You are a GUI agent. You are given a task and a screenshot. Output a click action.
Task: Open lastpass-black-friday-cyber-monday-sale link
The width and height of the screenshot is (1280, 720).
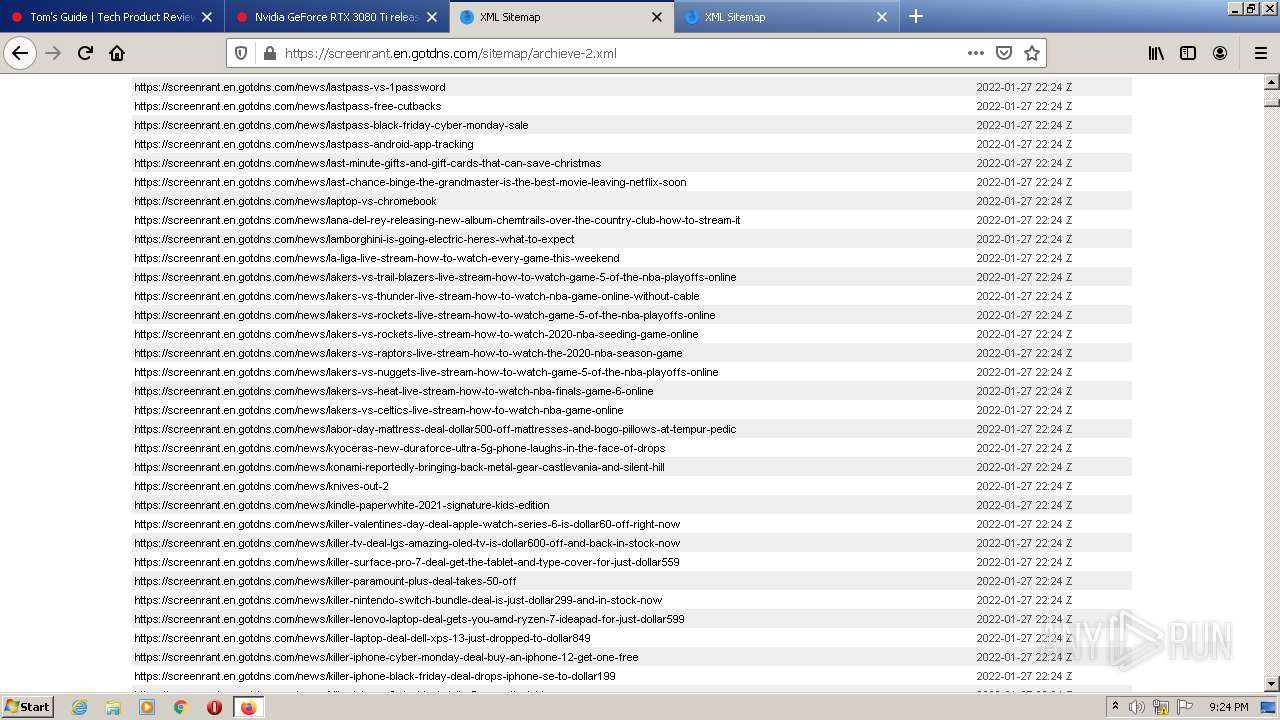pyautogui.click(x=331, y=125)
